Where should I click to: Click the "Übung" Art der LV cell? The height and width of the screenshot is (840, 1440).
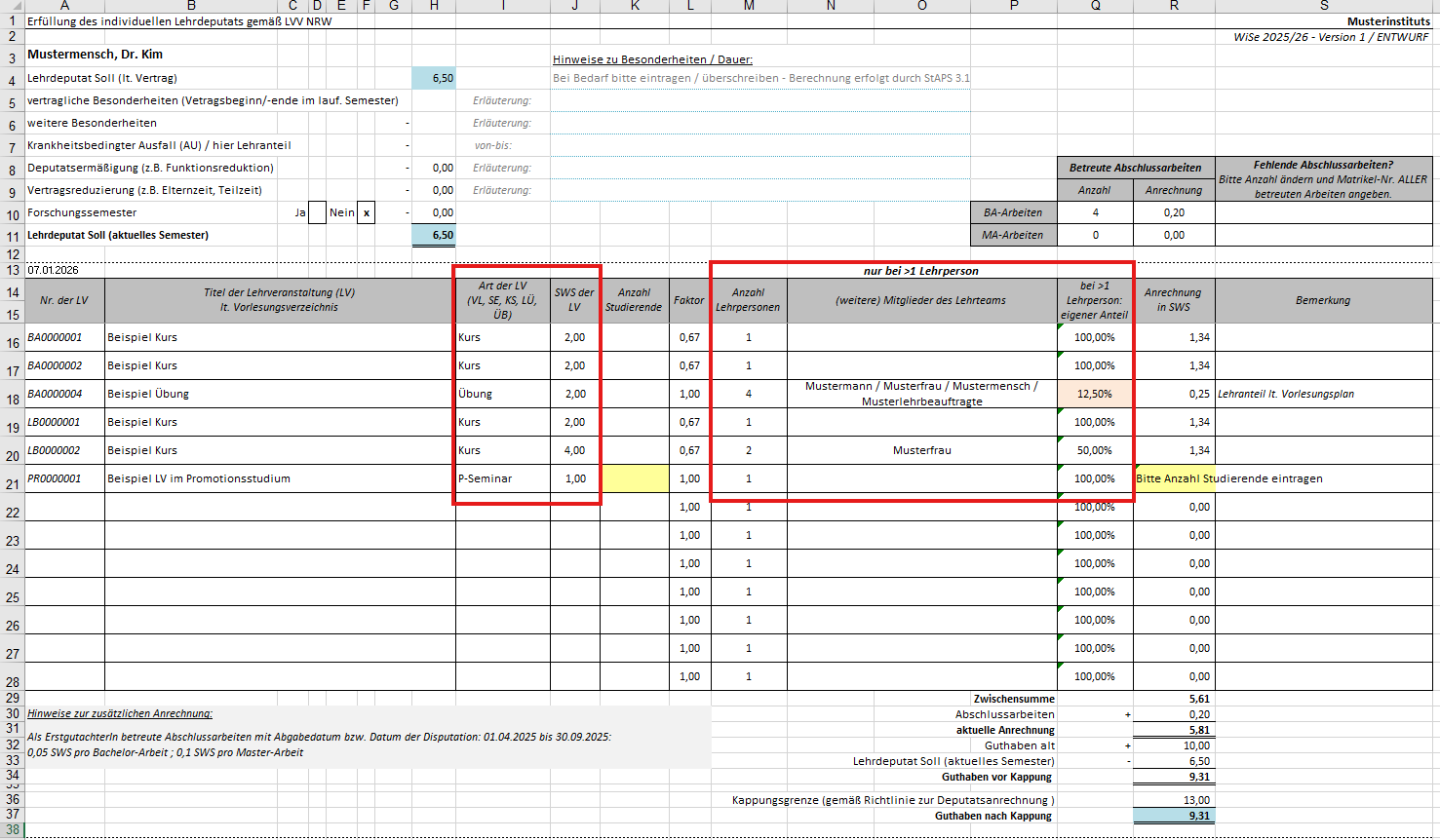(502, 394)
